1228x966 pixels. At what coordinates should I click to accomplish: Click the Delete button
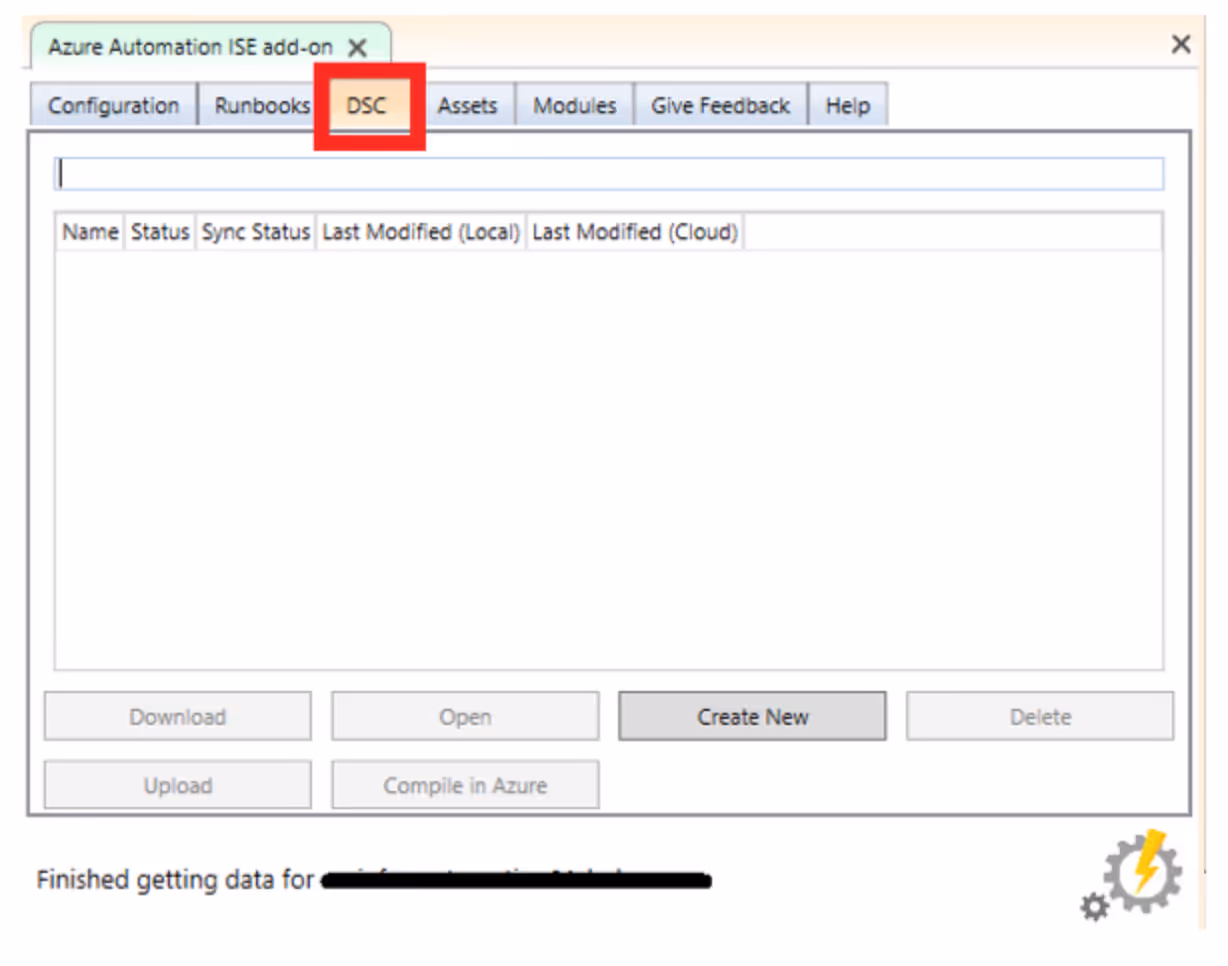[x=1040, y=717]
